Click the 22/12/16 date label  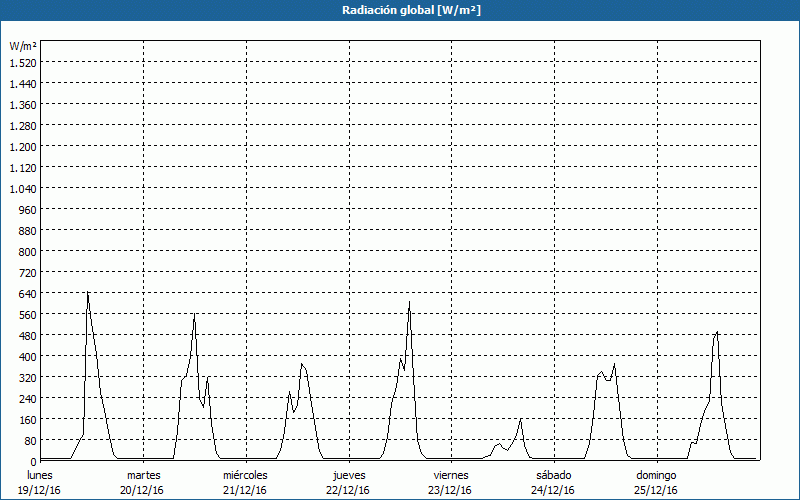coord(348,490)
